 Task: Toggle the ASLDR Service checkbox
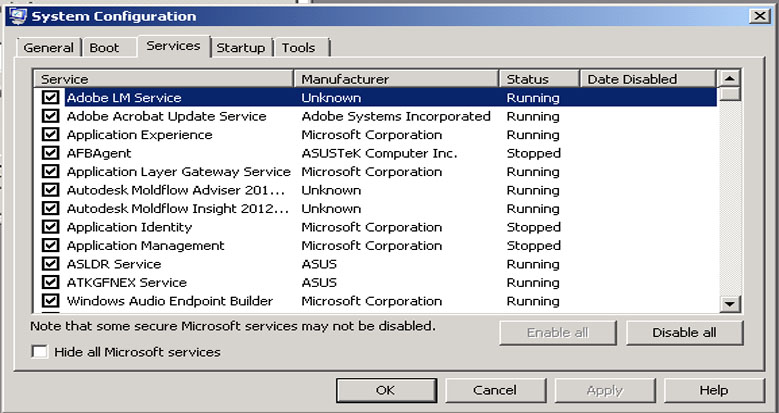pyautogui.click(x=50, y=264)
